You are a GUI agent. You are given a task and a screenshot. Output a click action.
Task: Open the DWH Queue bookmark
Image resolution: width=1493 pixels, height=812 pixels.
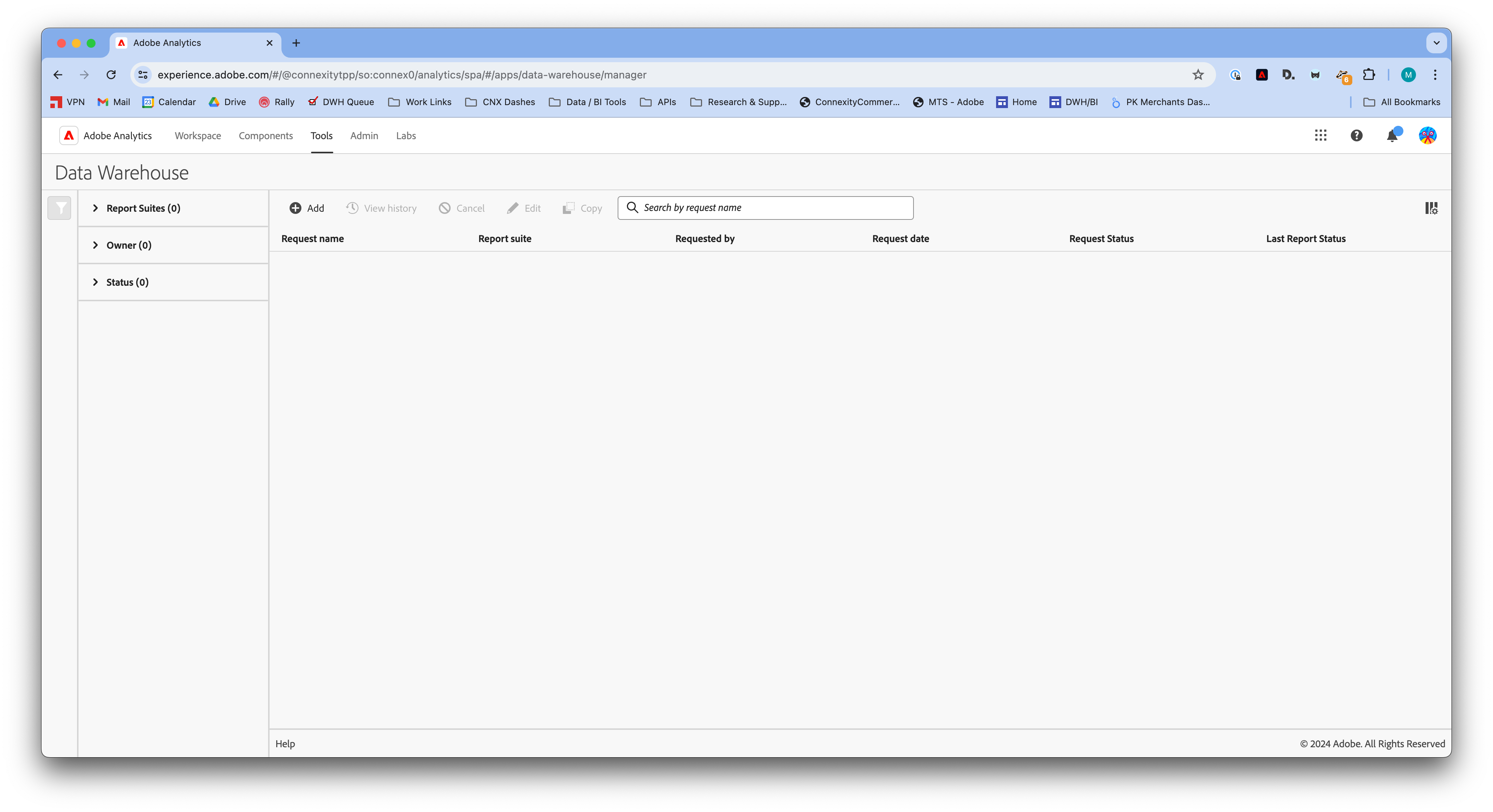tap(341, 102)
